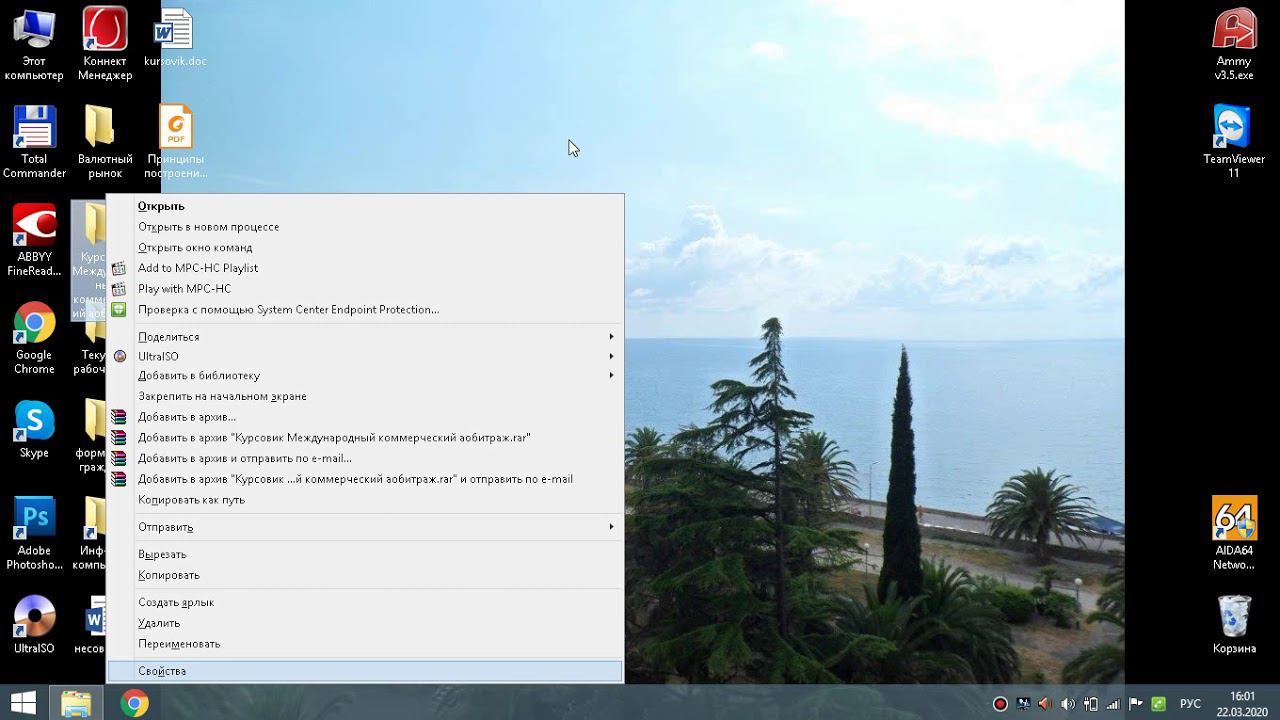The width and height of the screenshot is (1280, 720).
Task: Select the UltraISO desktop disc icon
Action: [x=34, y=625]
